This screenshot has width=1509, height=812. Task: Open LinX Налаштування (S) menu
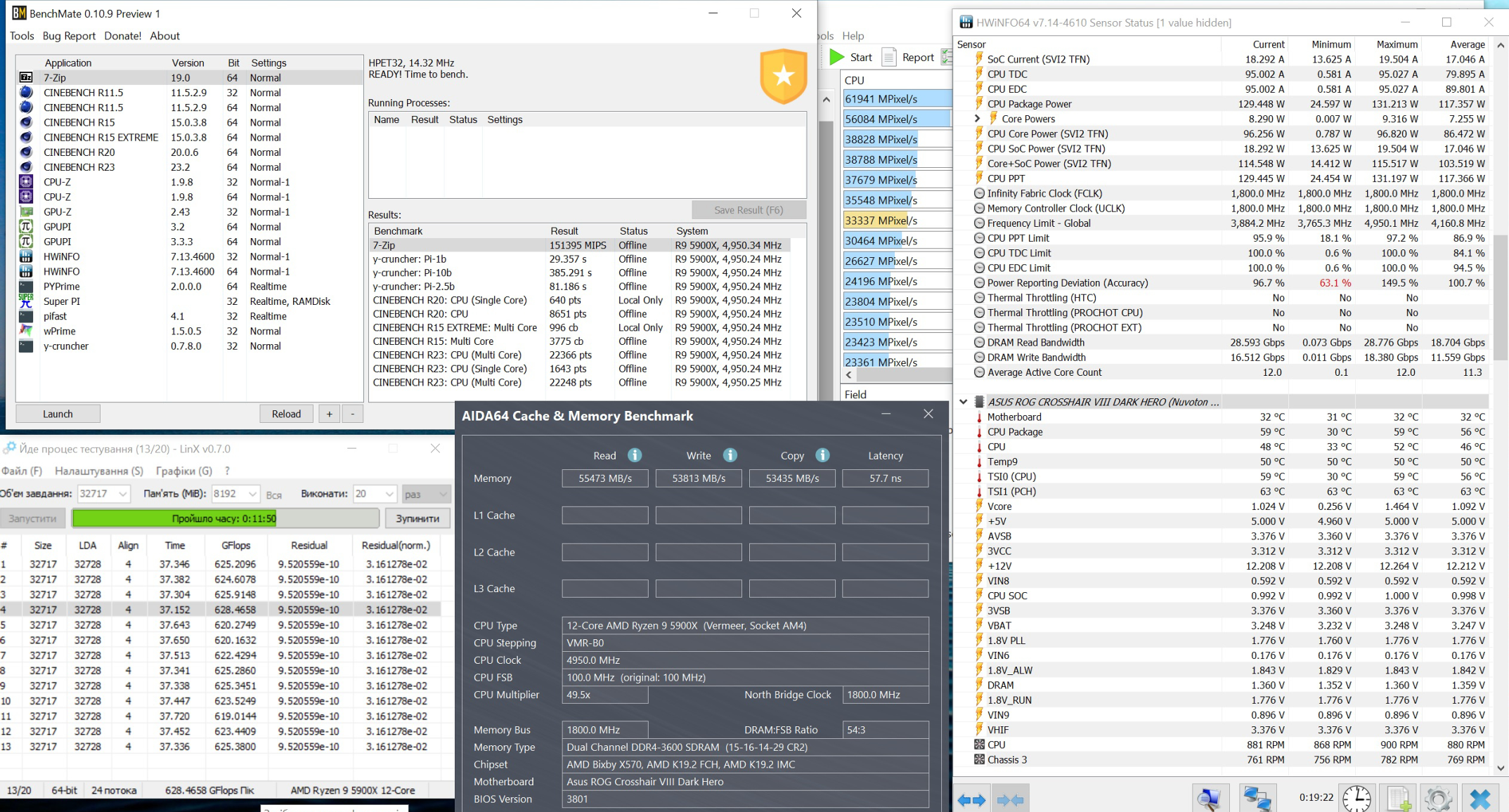click(x=99, y=471)
